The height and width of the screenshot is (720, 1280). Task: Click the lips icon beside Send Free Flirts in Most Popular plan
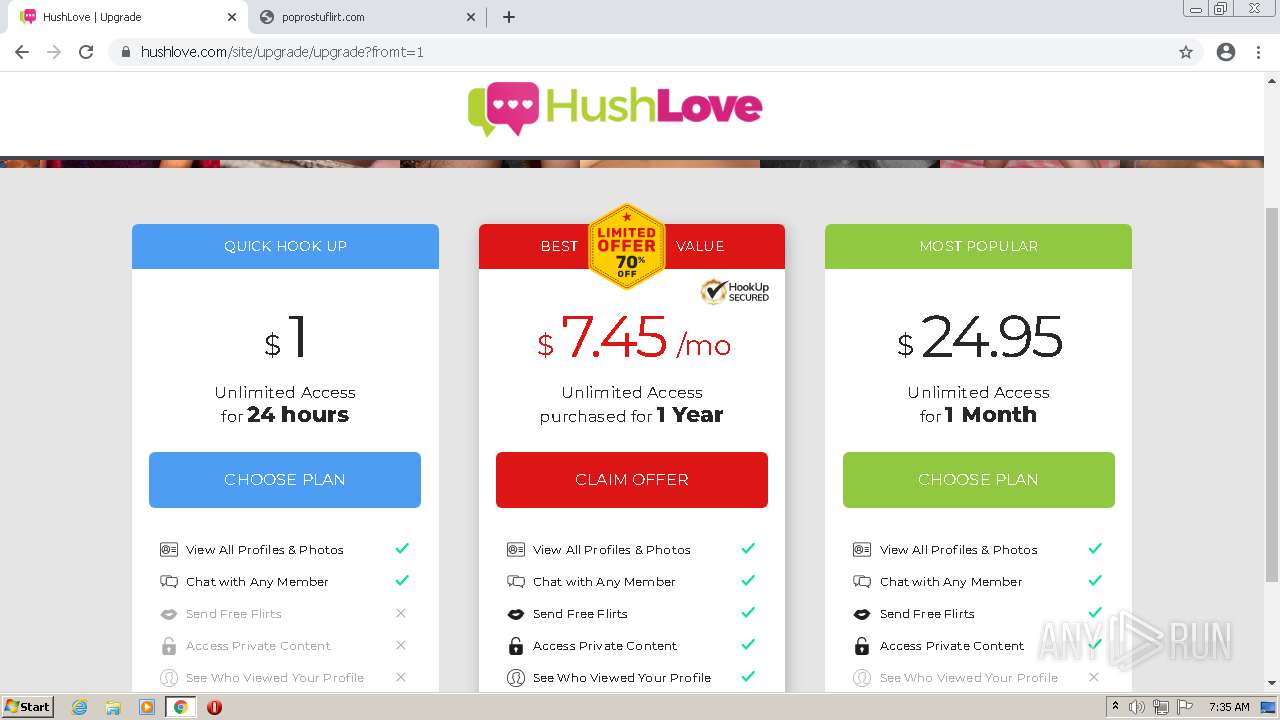pyautogui.click(x=862, y=614)
